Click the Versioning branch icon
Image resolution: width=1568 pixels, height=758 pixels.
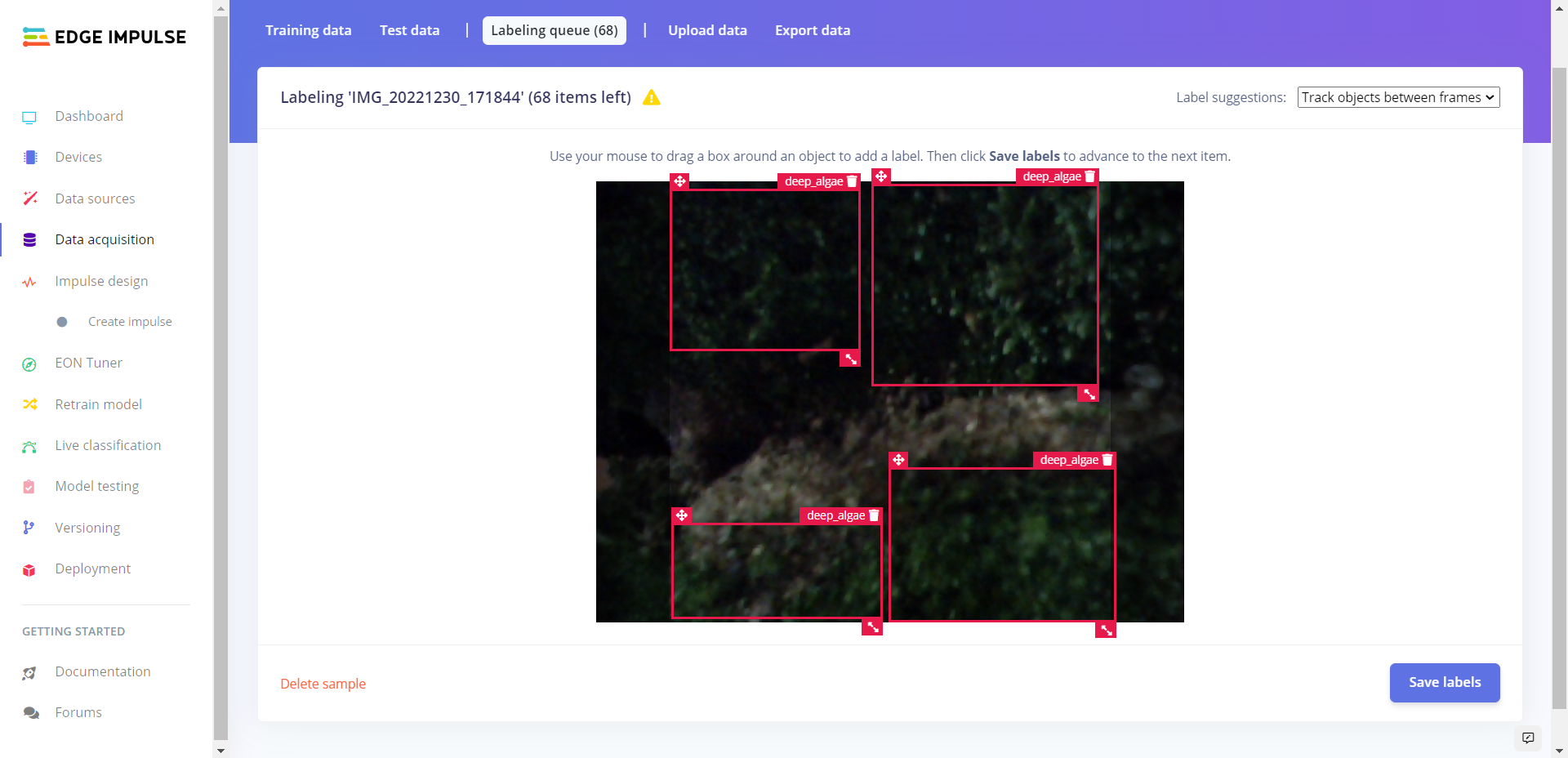click(x=29, y=528)
